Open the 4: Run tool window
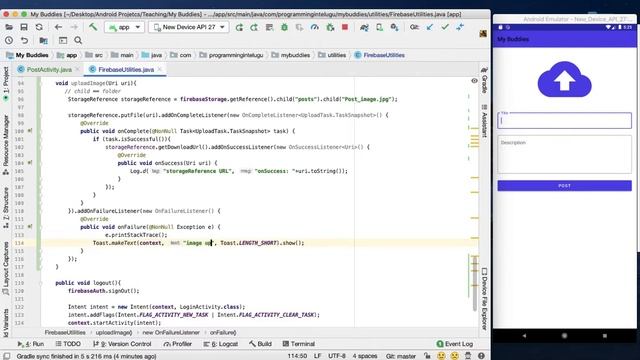Screen dimensions: 640x360 [31, 344]
